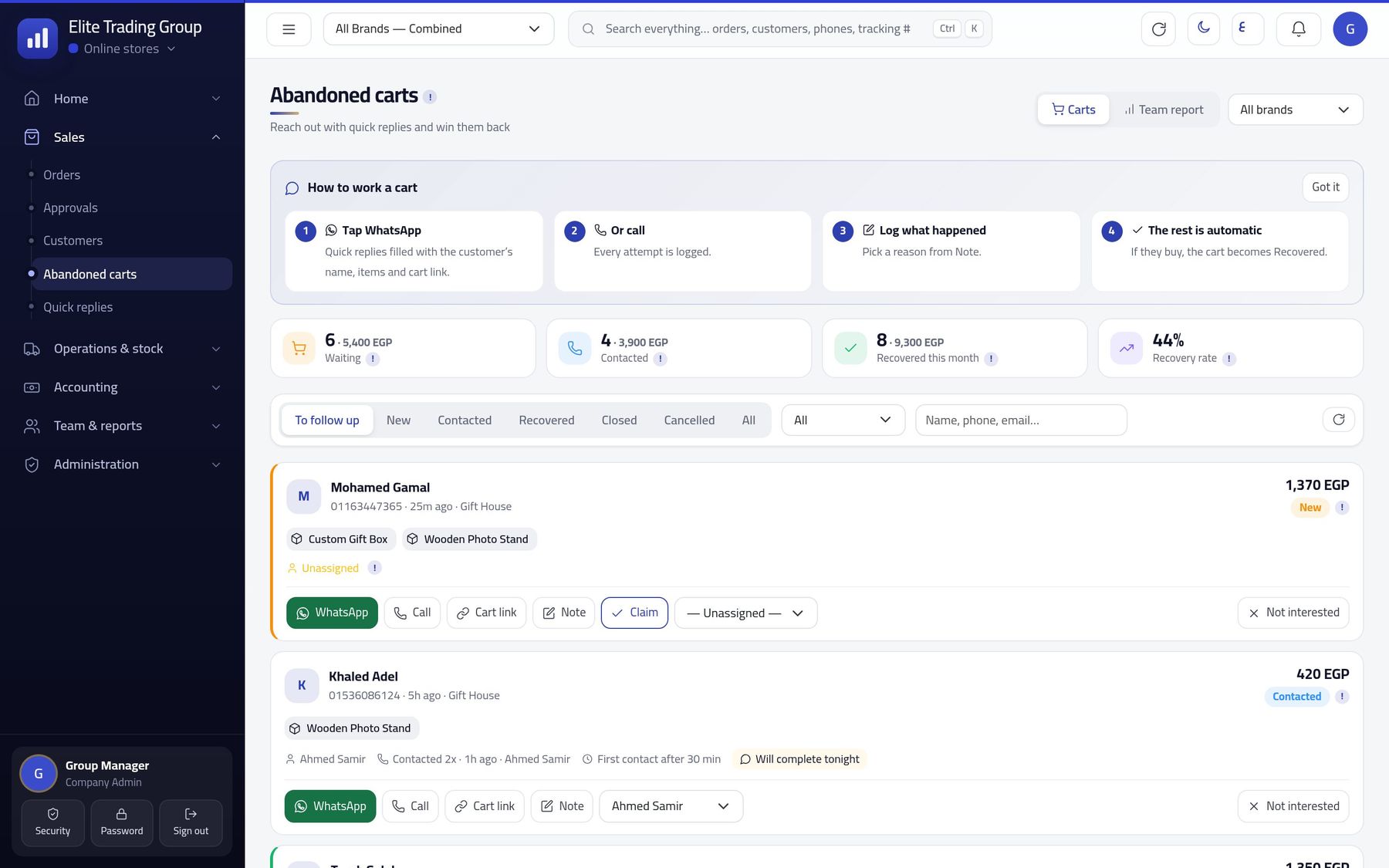Expand the Operations & stock section
The height and width of the screenshot is (868, 1389).
pyautogui.click(x=122, y=349)
